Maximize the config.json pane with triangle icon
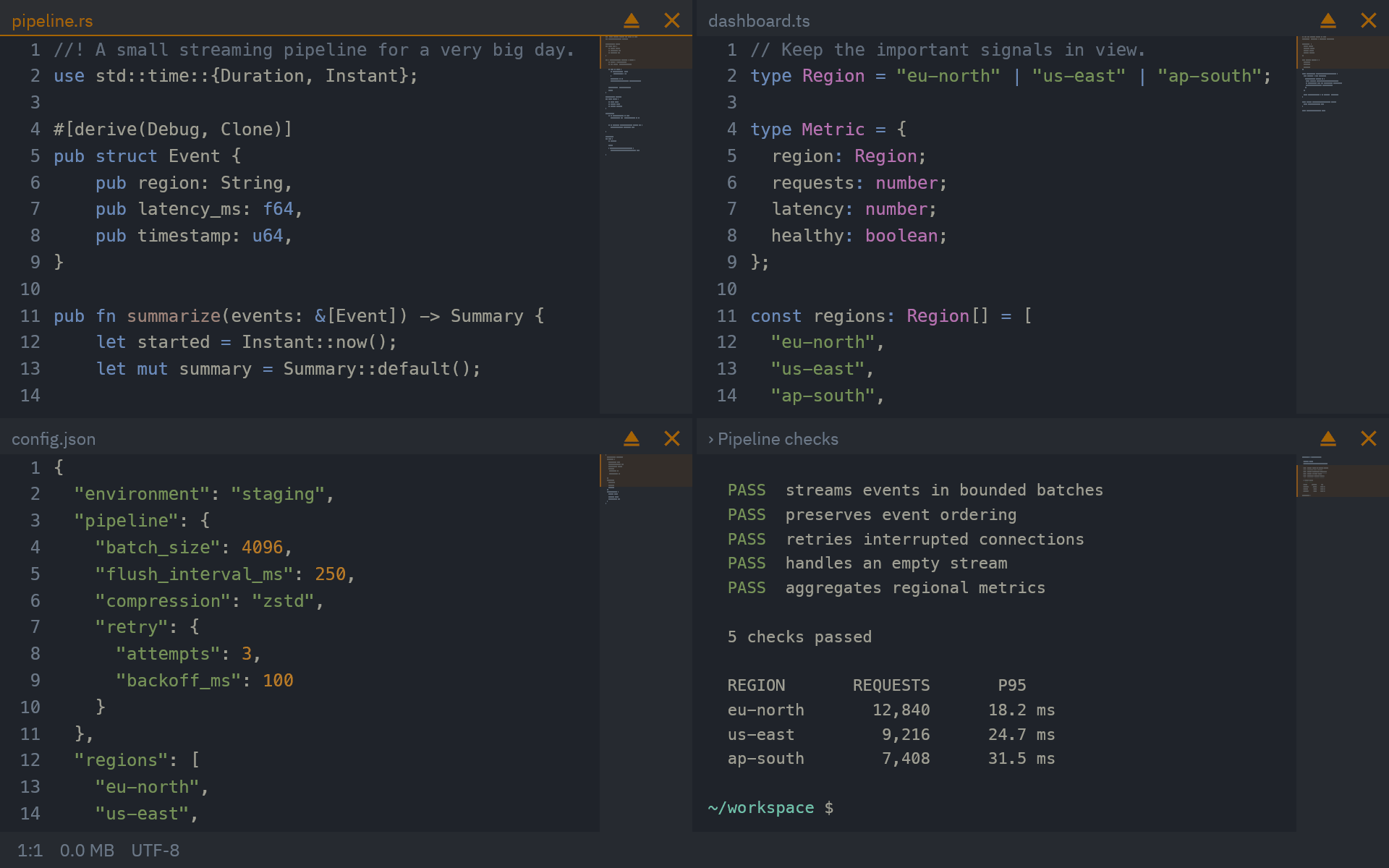 click(632, 438)
